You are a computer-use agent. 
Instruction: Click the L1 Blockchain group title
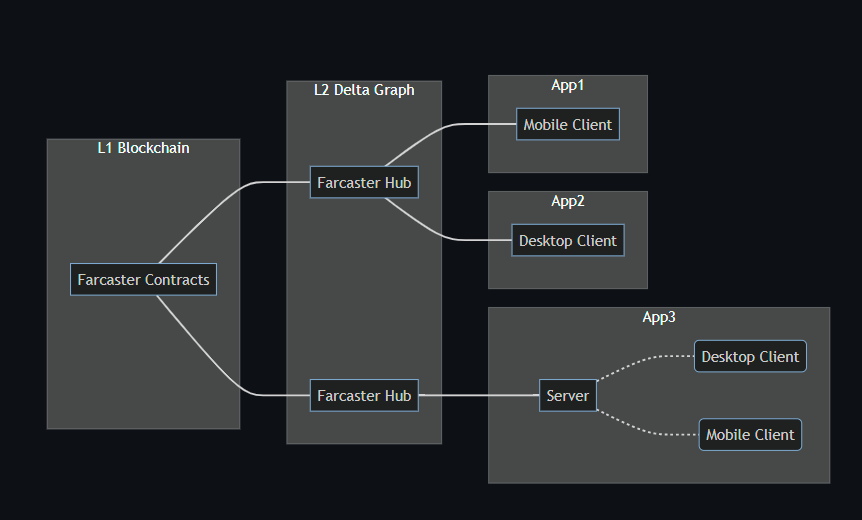click(143, 148)
